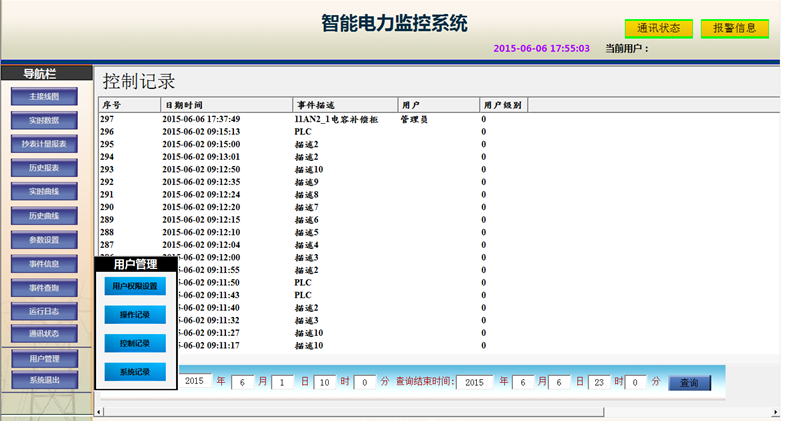The width and height of the screenshot is (786, 421).
Task: Open 主接线图 in the navigation bar
Action: click(x=44, y=97)
